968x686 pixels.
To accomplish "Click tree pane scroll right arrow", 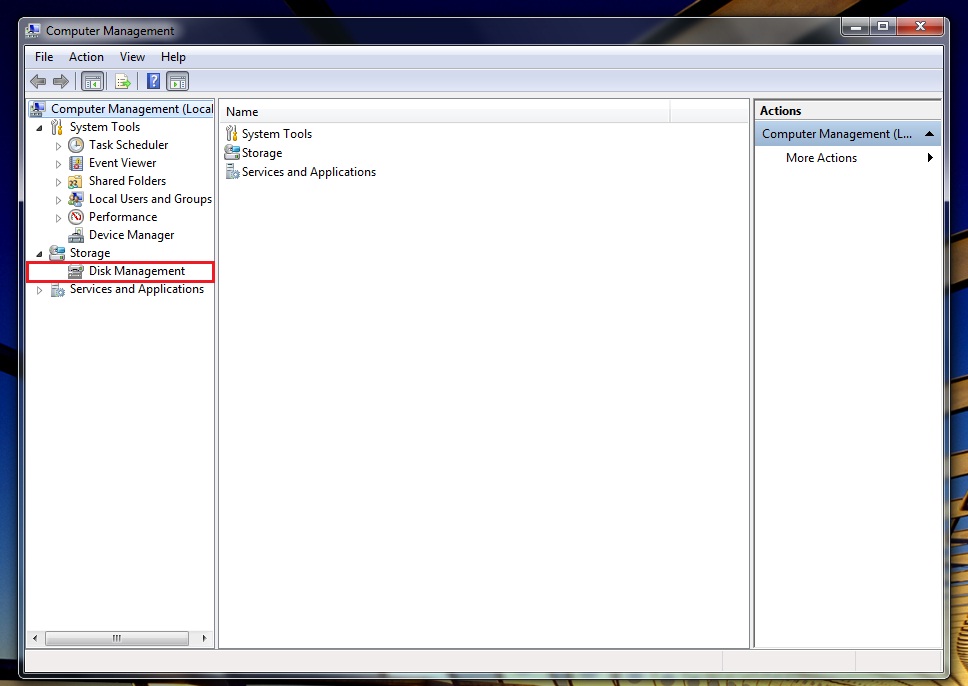I will click(204, 638).
